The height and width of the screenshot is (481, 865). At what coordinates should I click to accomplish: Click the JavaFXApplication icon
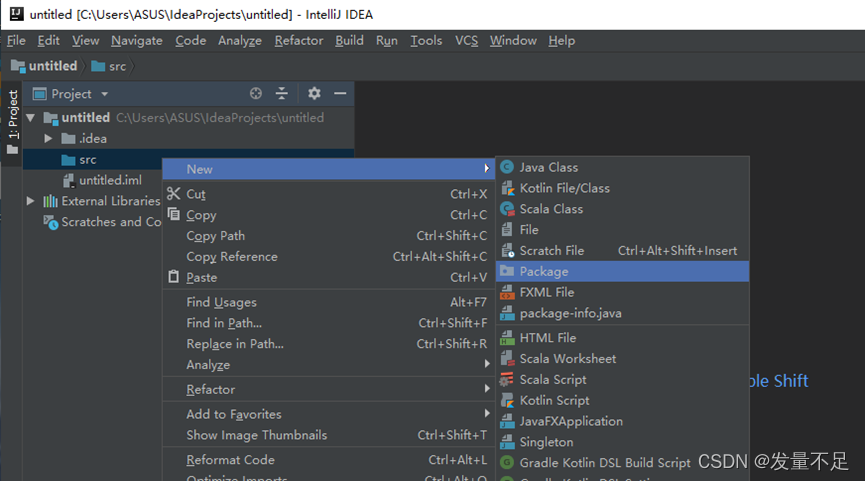click(507, 421)
